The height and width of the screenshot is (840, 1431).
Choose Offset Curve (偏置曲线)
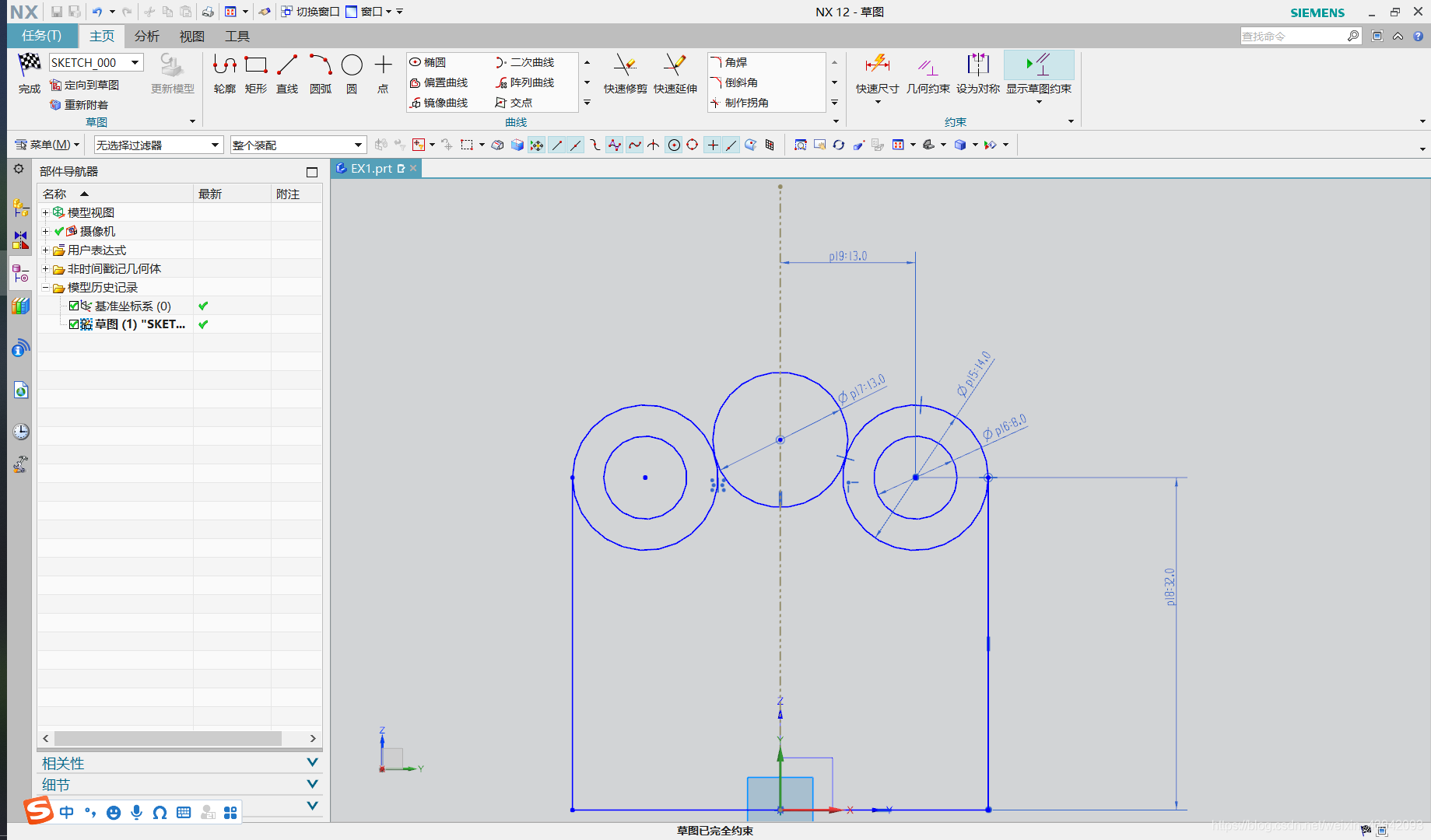[439, 82]
